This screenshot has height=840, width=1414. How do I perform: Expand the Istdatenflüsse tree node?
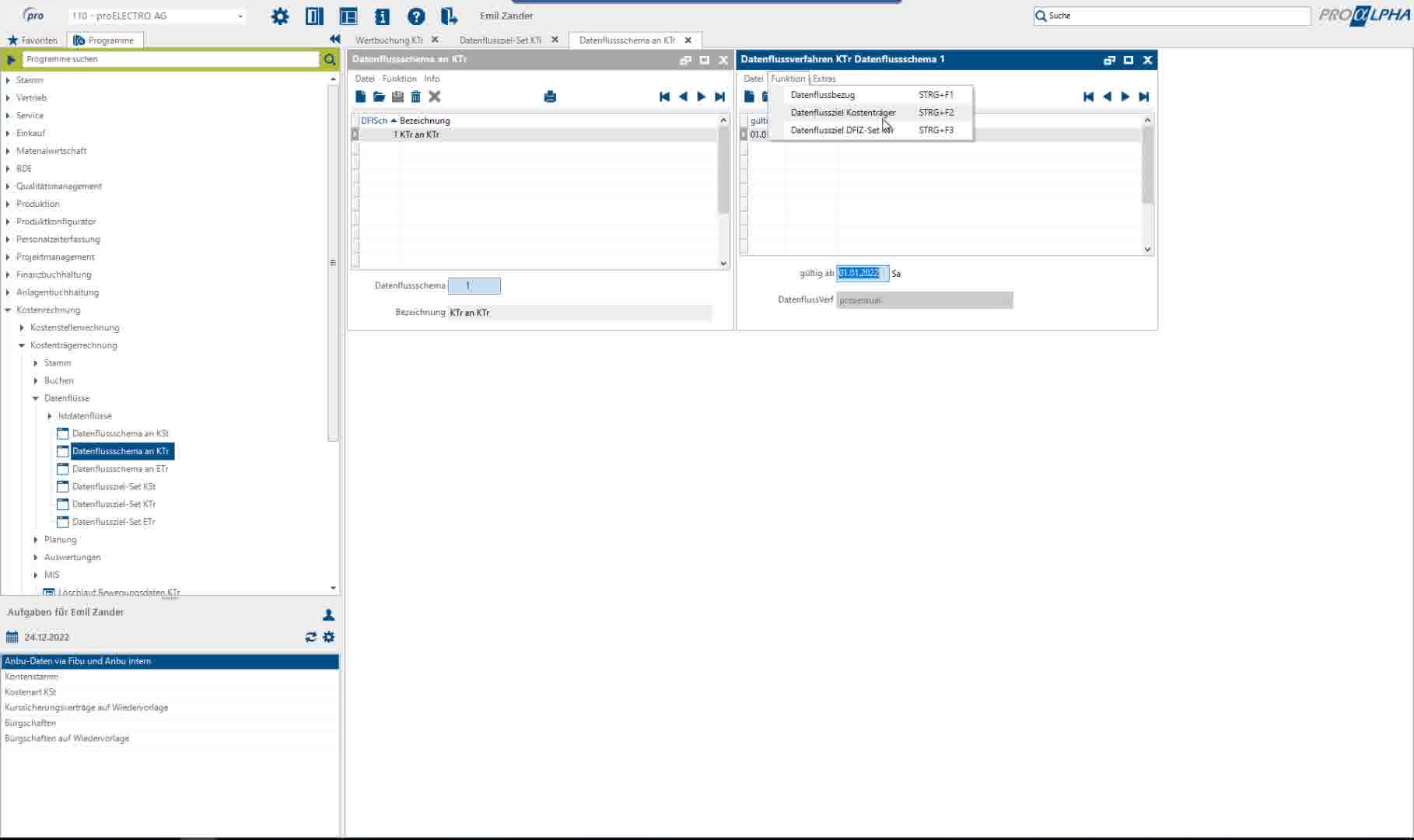pyautogui.click(x=50, y=416)
